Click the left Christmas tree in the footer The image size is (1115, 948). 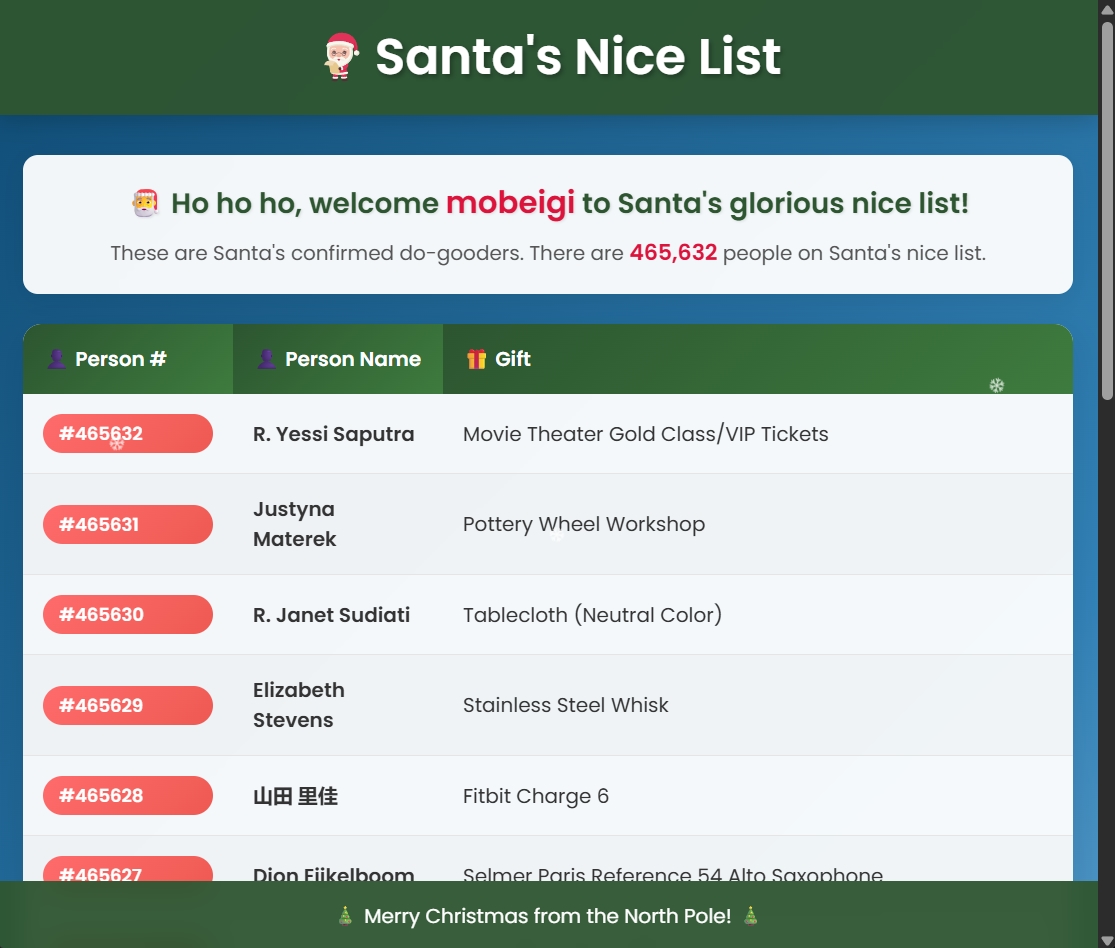(x=344, y=916)
